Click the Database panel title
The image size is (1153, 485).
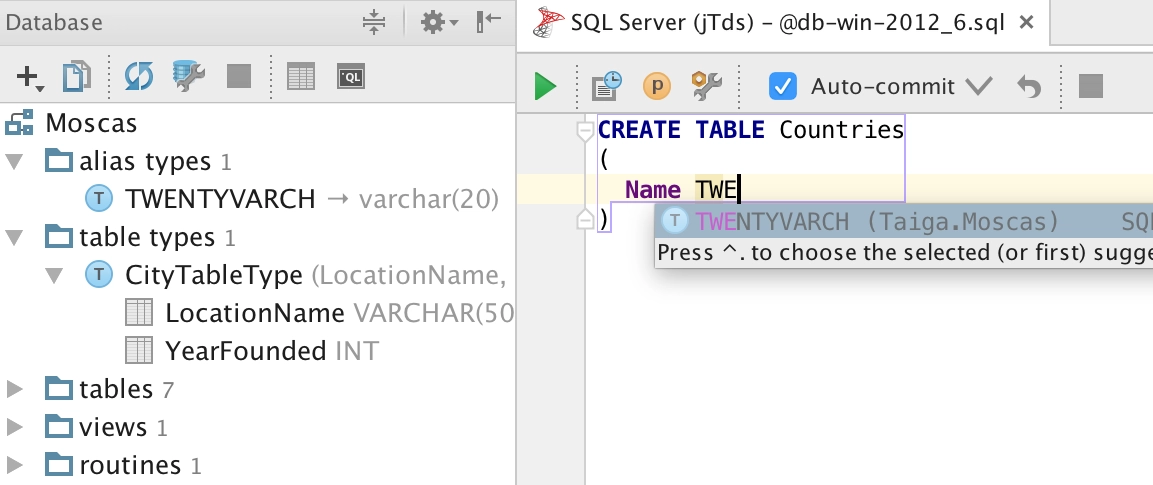click(54, 22)
